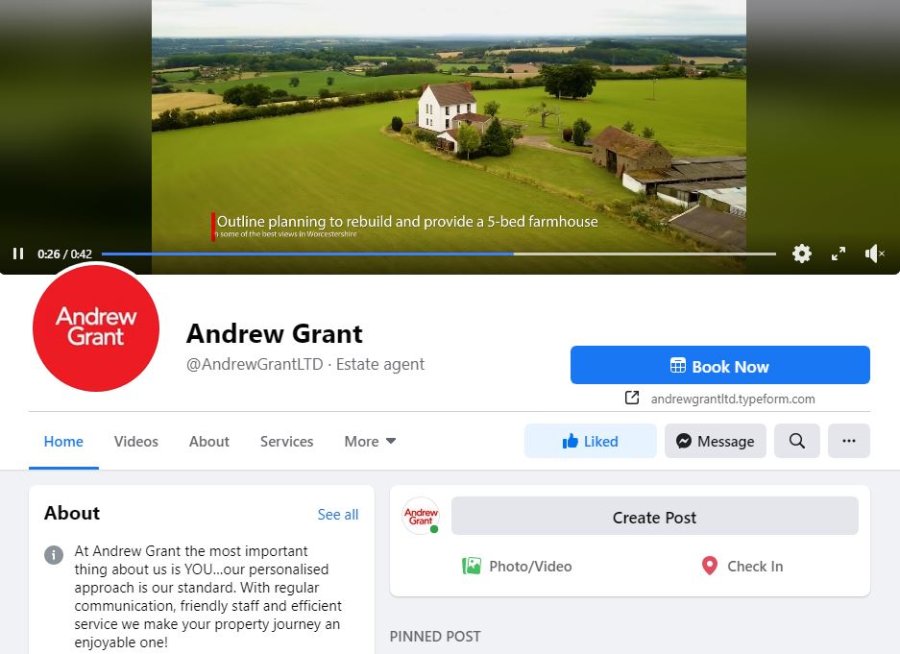The width and height of the screenshot is (900, 654).
Task: Add a Photo/Video to post
Action: [x=517, y=566]
